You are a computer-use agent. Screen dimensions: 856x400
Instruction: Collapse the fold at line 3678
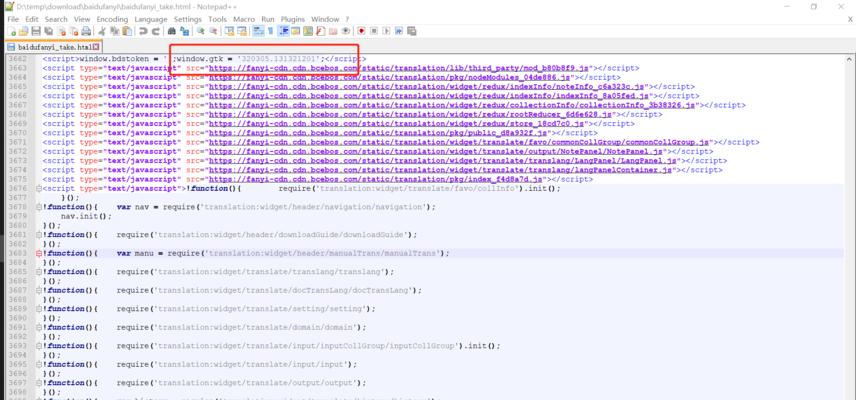[x=38, y=207]
